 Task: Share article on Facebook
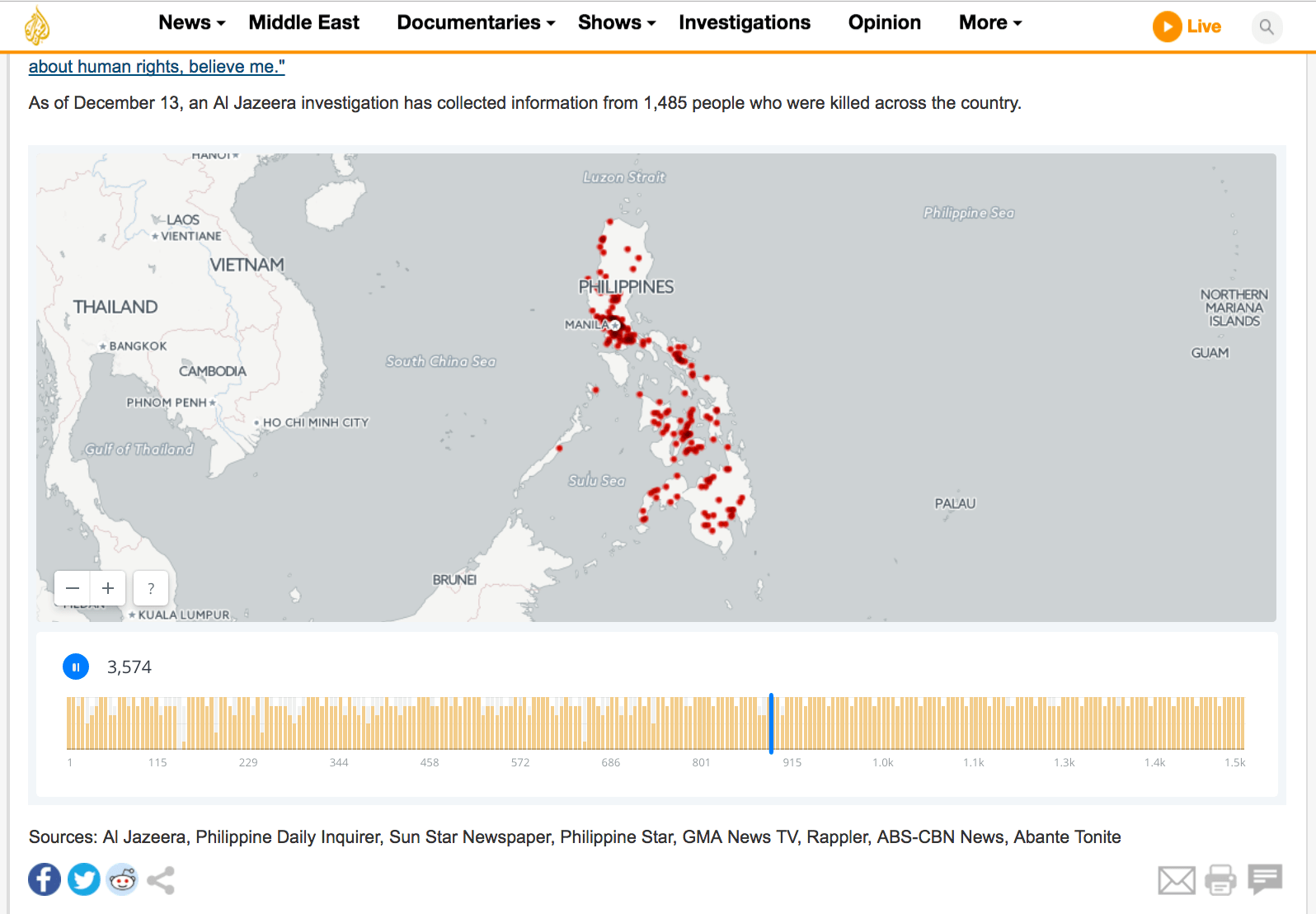coord(45,879)
